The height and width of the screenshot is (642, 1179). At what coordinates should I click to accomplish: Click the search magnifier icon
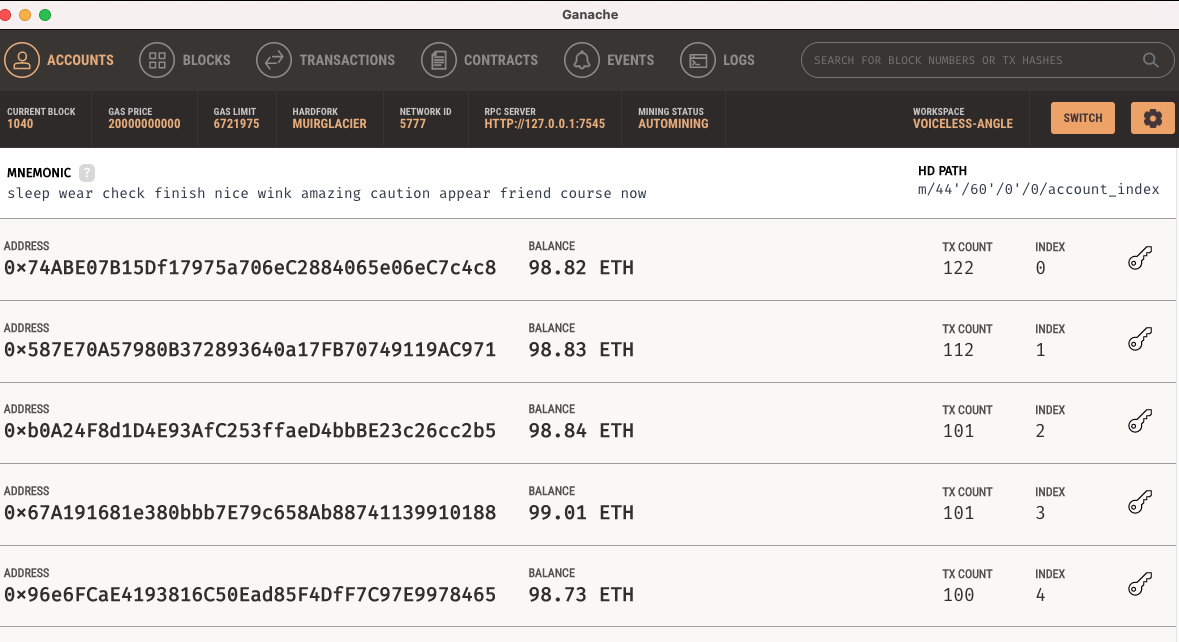tap(1150, 60)
